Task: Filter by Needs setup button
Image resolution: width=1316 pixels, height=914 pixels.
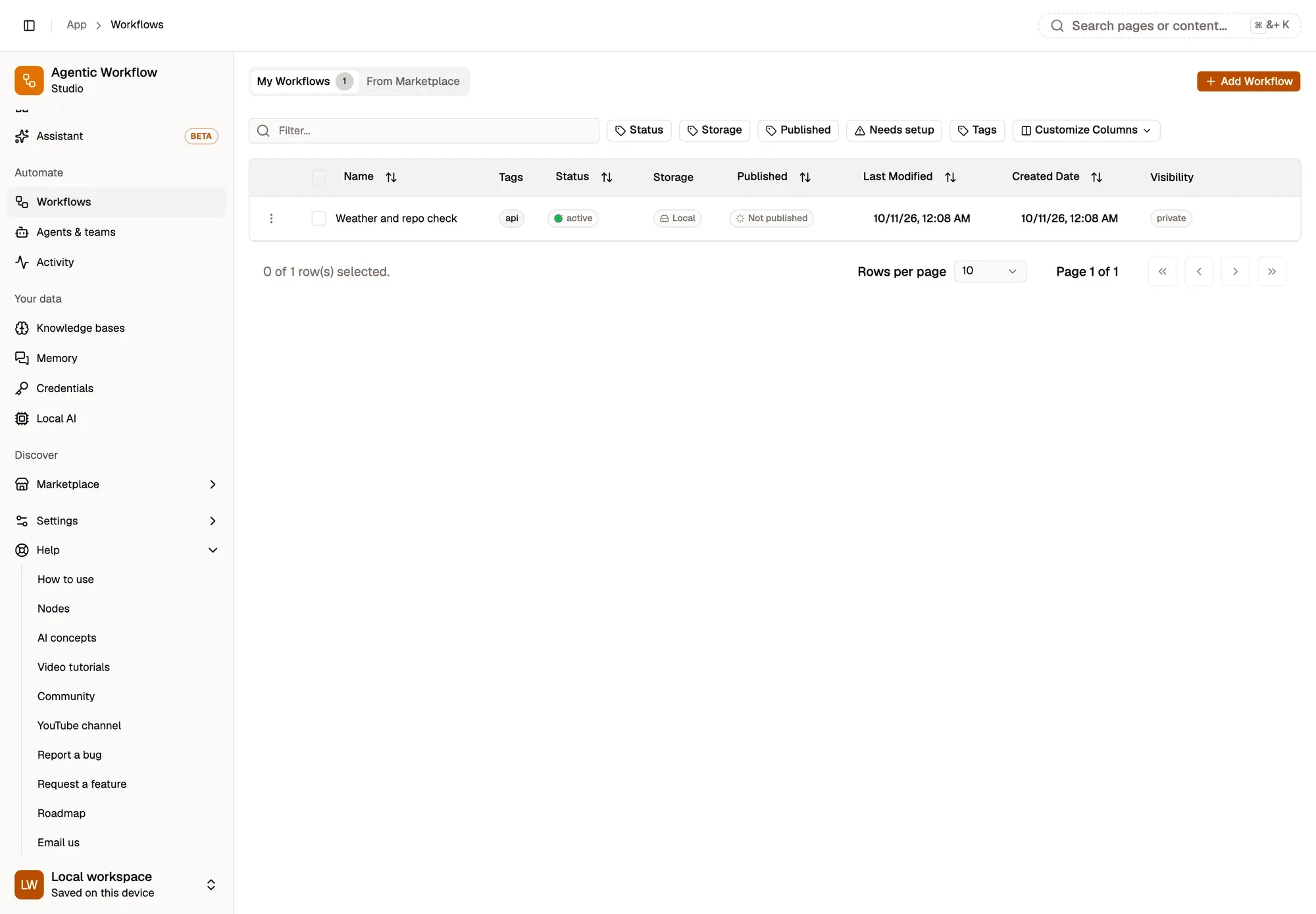Action: [894, 130]
